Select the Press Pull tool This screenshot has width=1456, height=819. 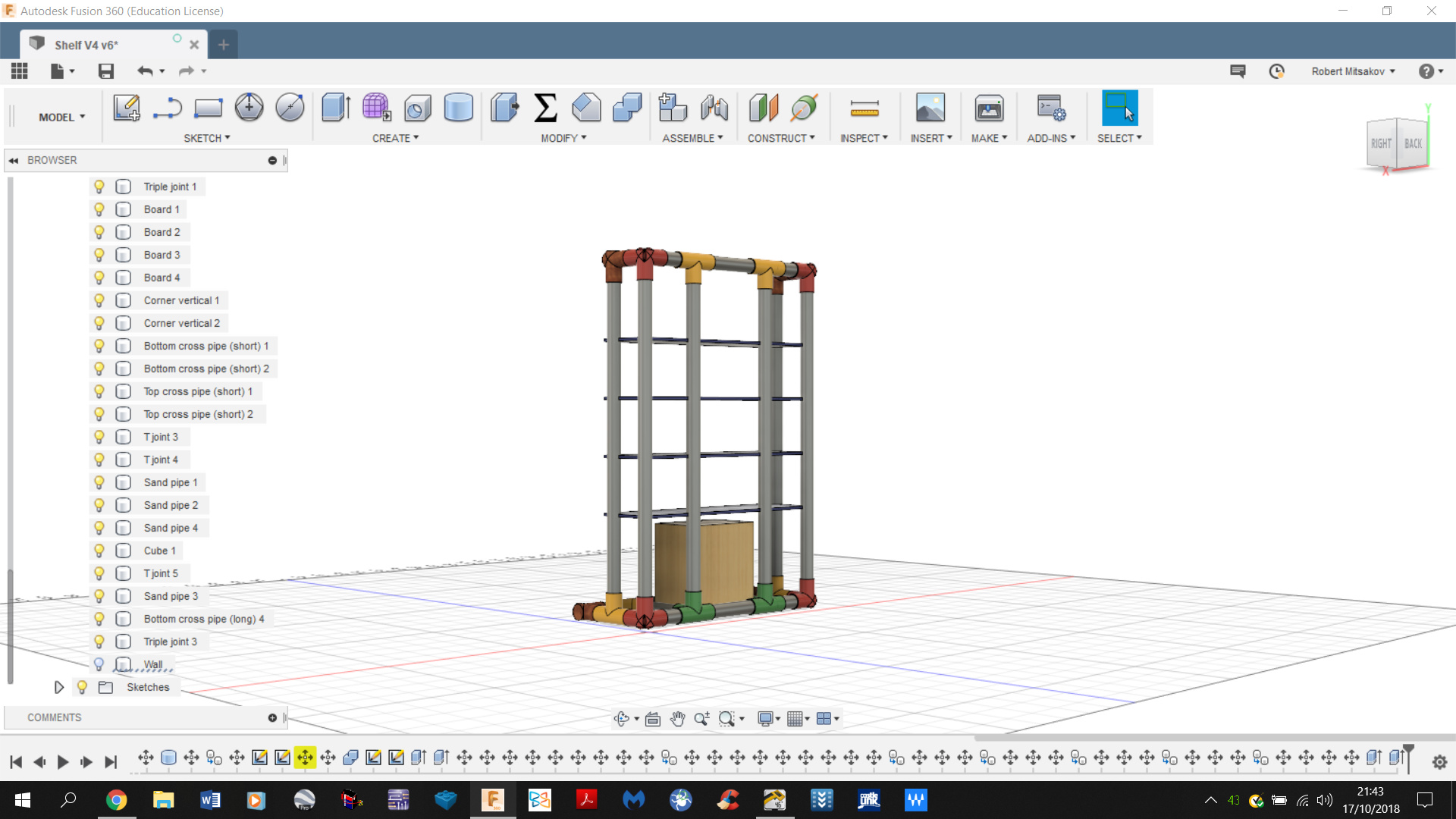click(x=504, y=108)
